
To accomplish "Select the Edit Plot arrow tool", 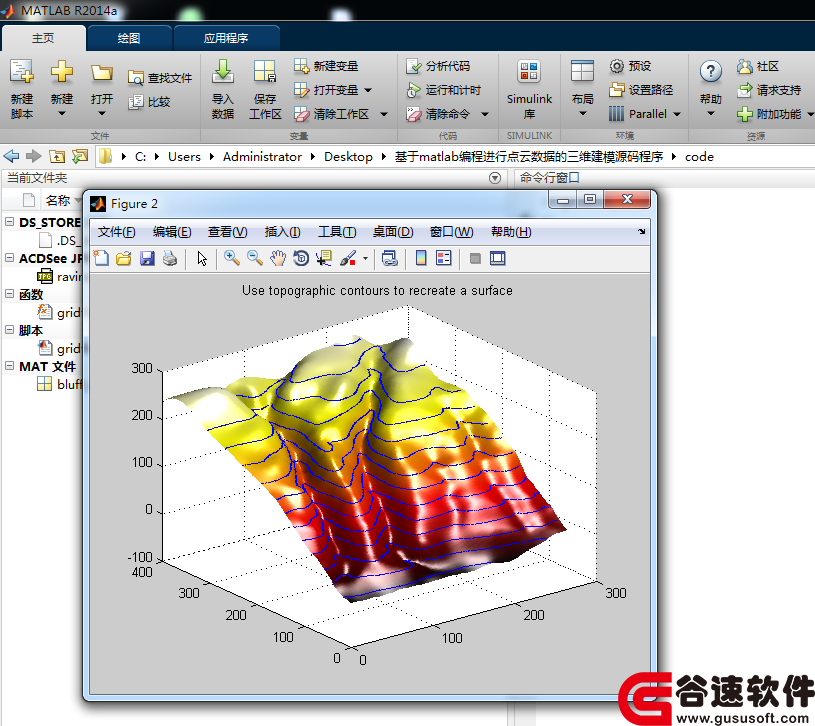I will (x=202, y=258).
